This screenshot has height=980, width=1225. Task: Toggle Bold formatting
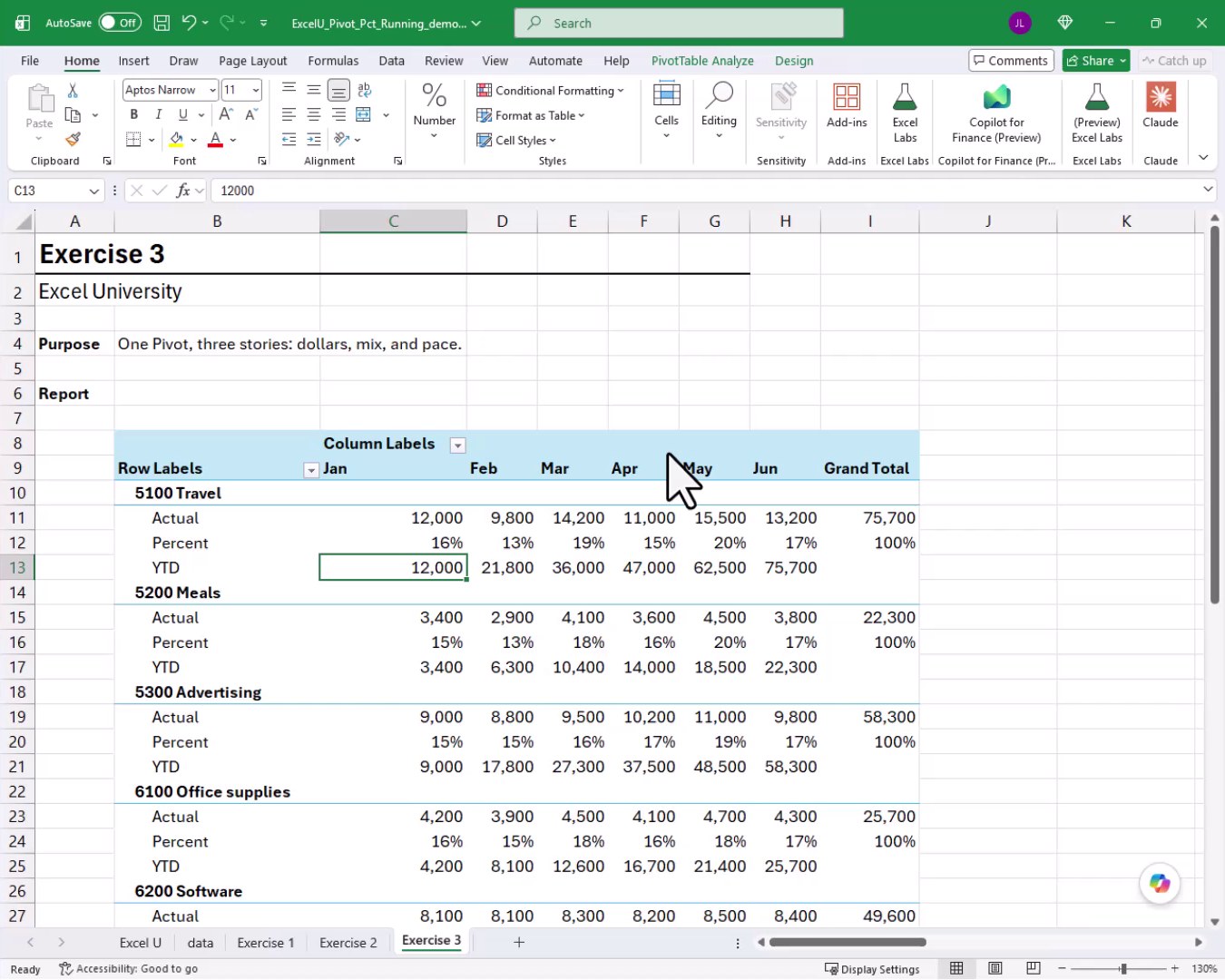tap(134, 114)
